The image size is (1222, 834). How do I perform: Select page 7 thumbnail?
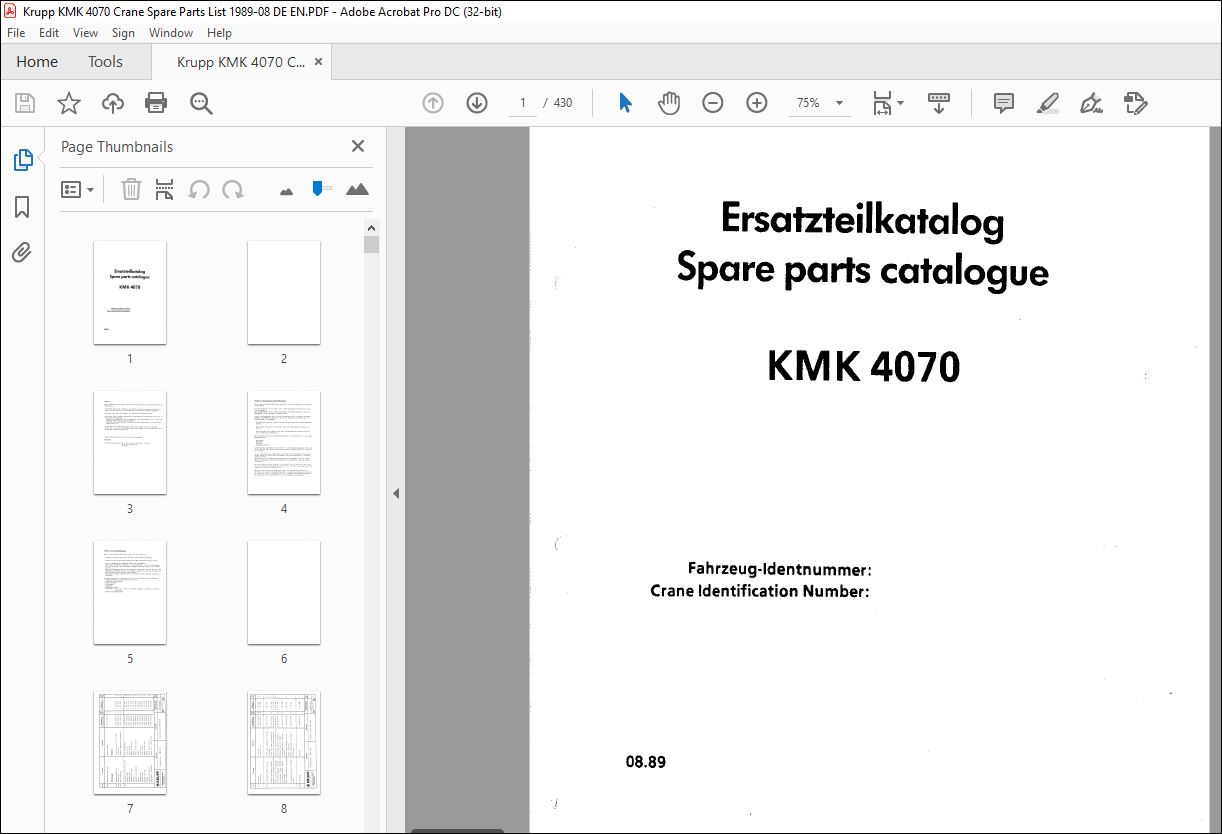tap(130, 742)
